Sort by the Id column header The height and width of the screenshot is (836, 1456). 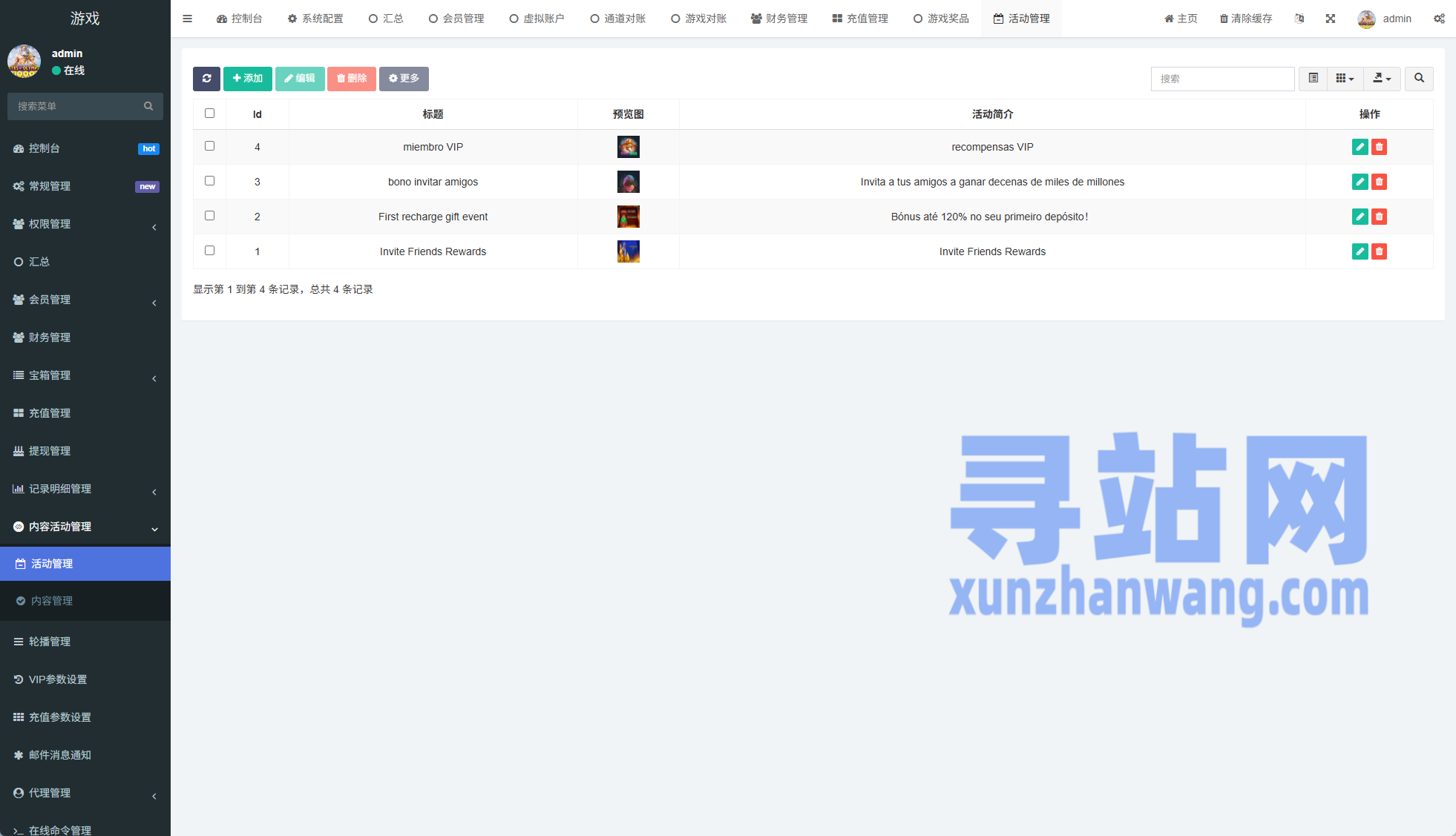(x=258, y=114)
